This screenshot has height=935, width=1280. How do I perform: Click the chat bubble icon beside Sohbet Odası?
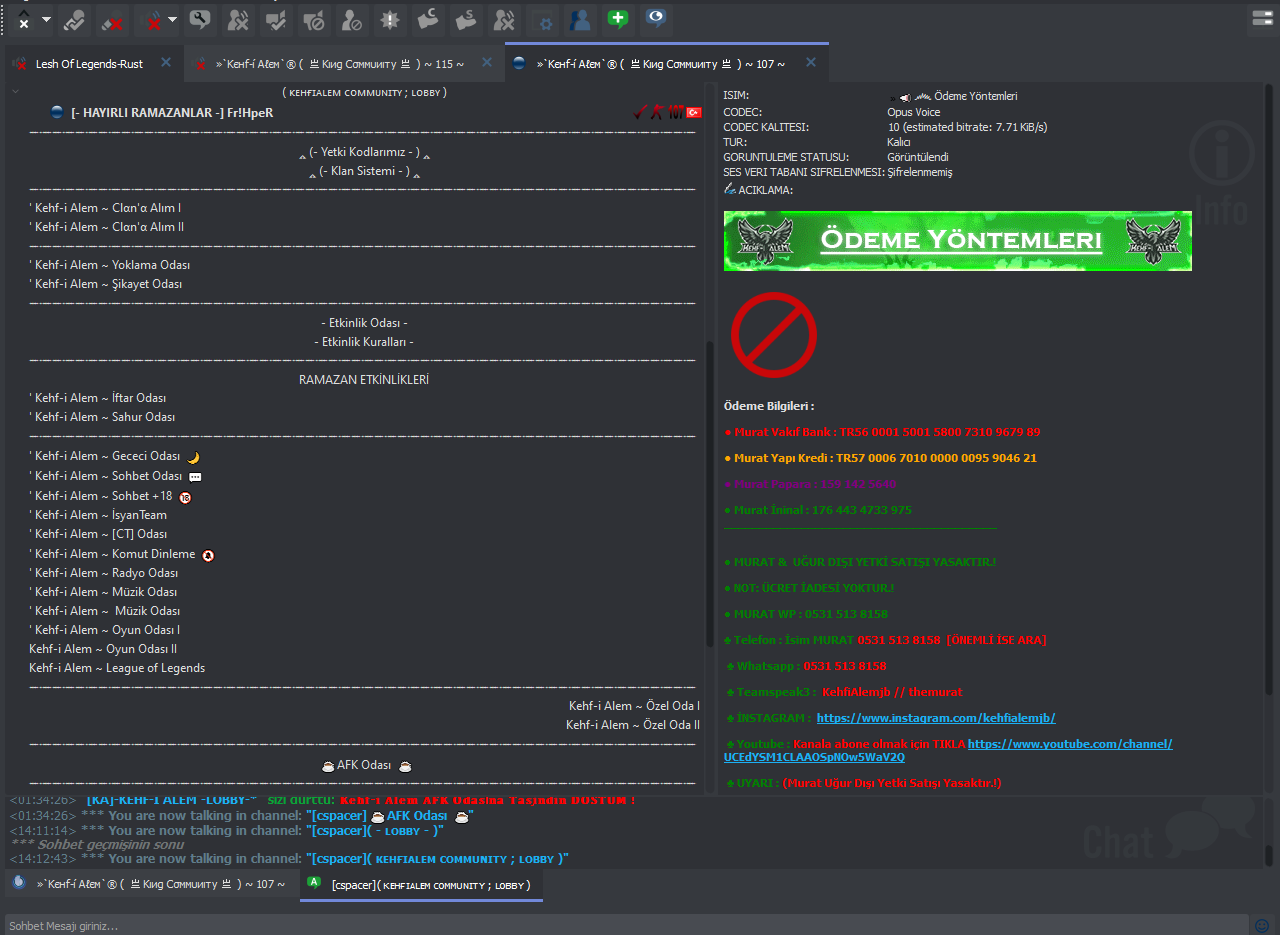click(x=195, y=477)
